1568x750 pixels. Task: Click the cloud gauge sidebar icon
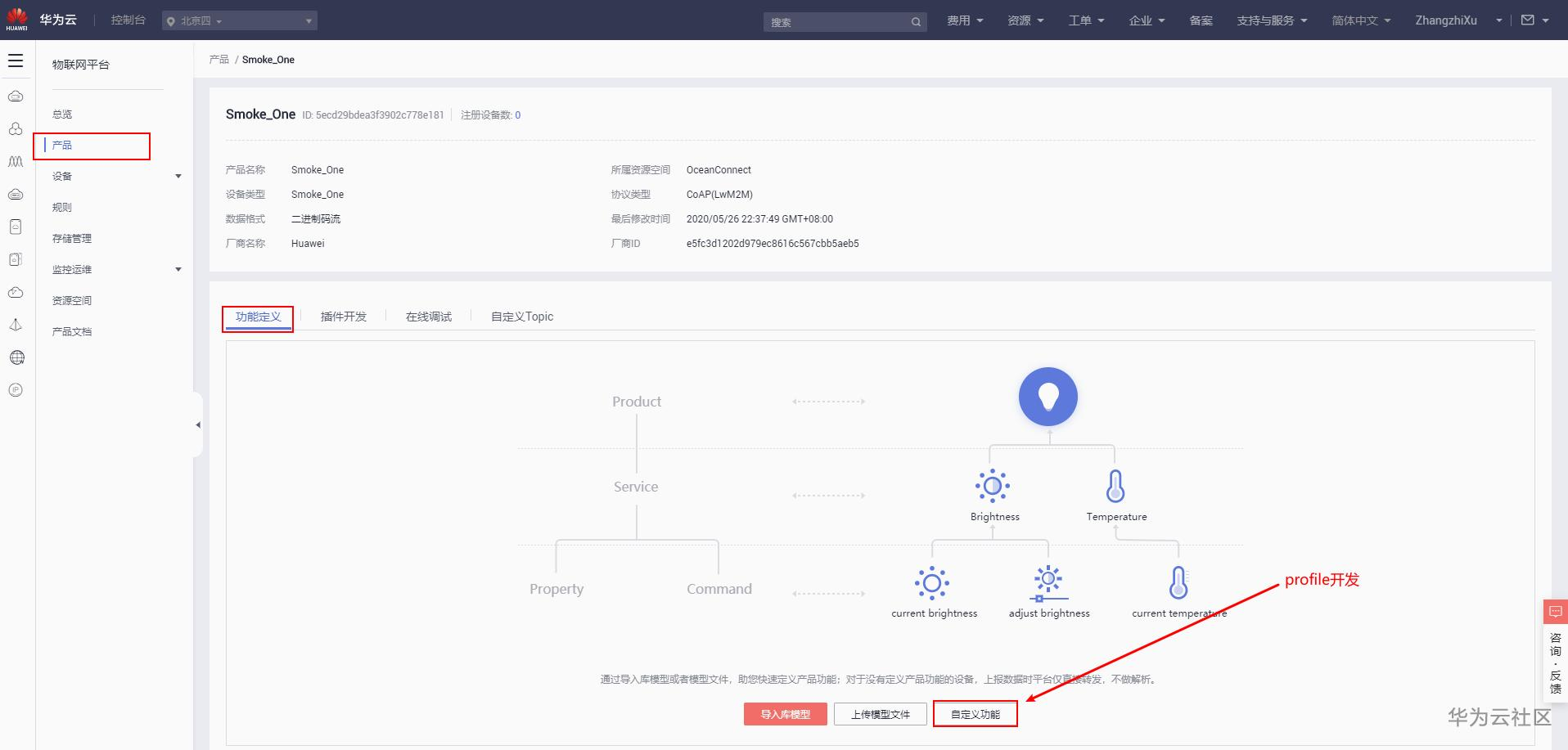coord(16,292)
